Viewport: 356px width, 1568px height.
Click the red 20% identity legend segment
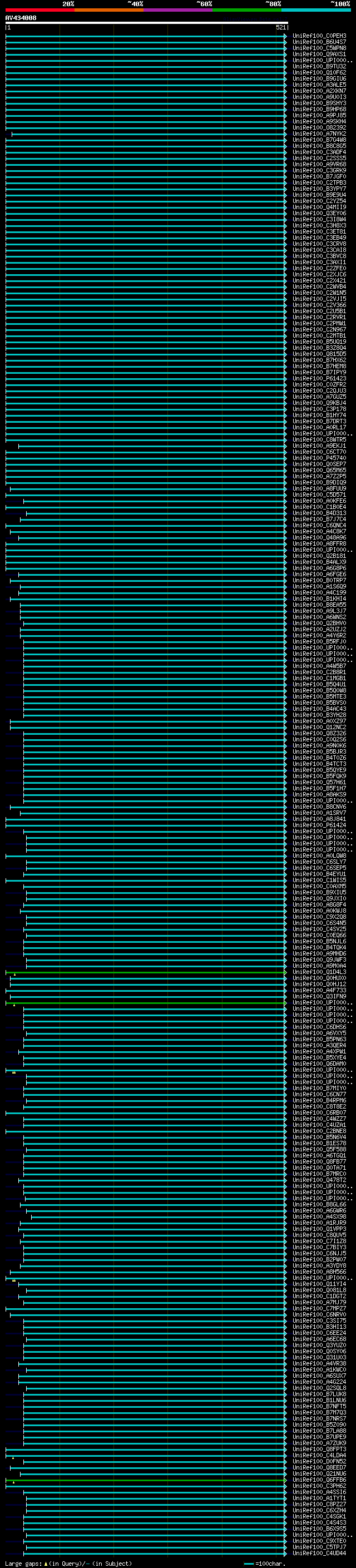click(x=39, y=10)
